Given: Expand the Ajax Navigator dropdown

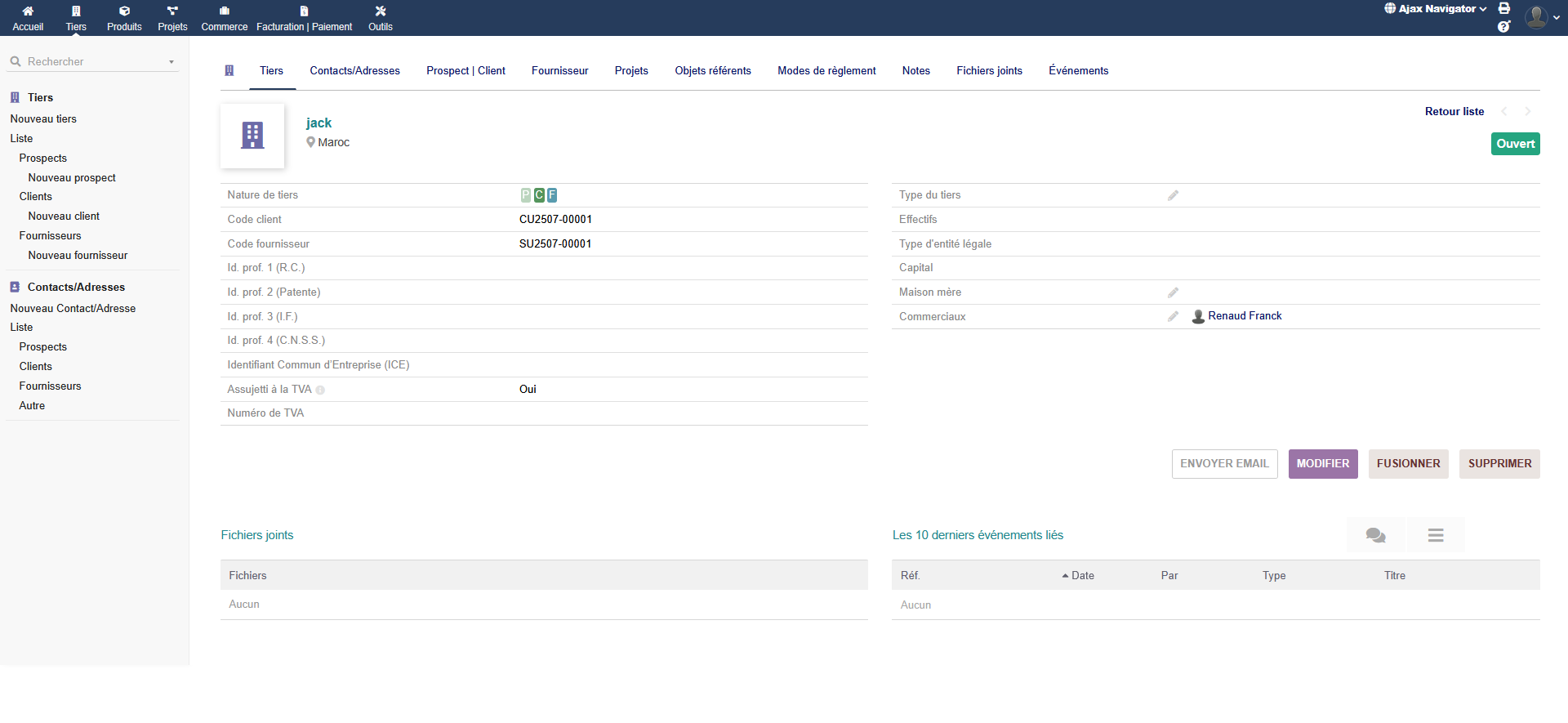Looking at the screenshot, I should point(1436,9).
